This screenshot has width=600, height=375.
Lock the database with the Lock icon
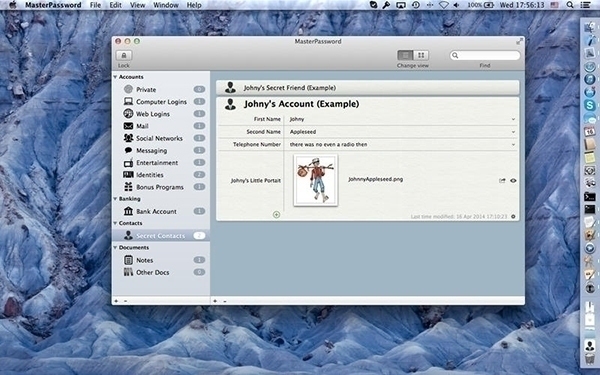pyautogui.click(x=124, y=55)
